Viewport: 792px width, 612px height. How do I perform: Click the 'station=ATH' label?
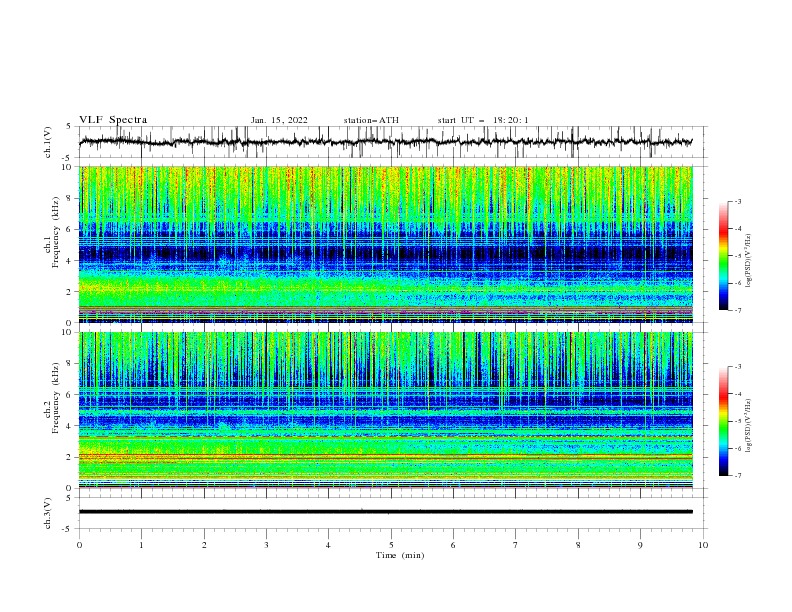click(371, 120)
